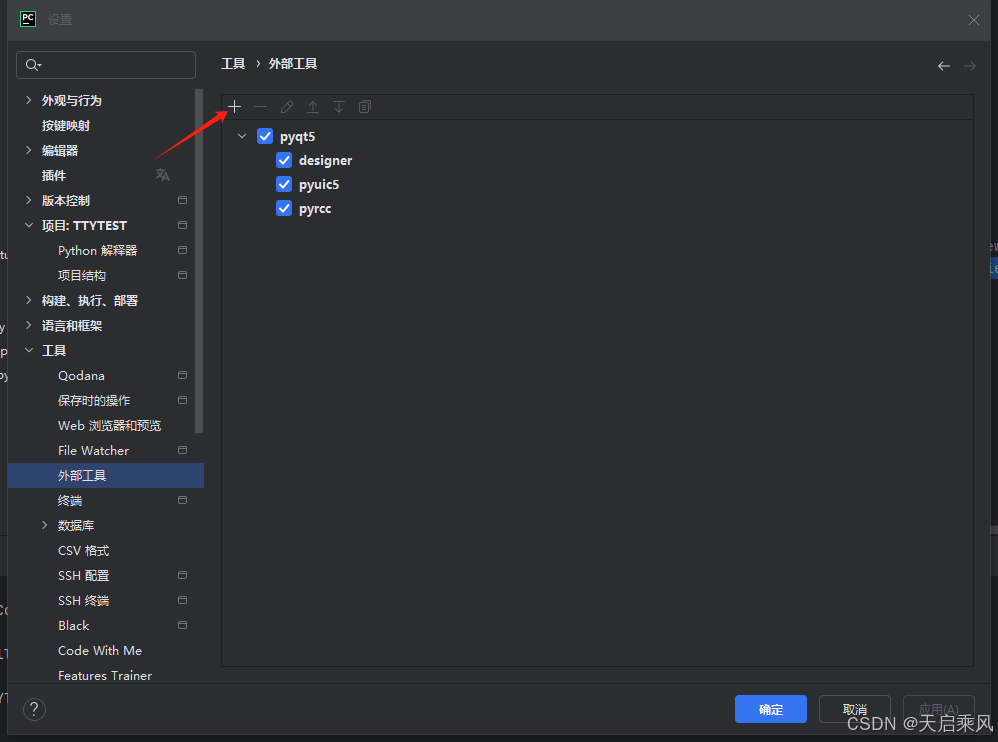This screenshot has height=742, width=998.
Task: Click the project-level icon beside 保存时的操作
Action: (x=183, y=400)
